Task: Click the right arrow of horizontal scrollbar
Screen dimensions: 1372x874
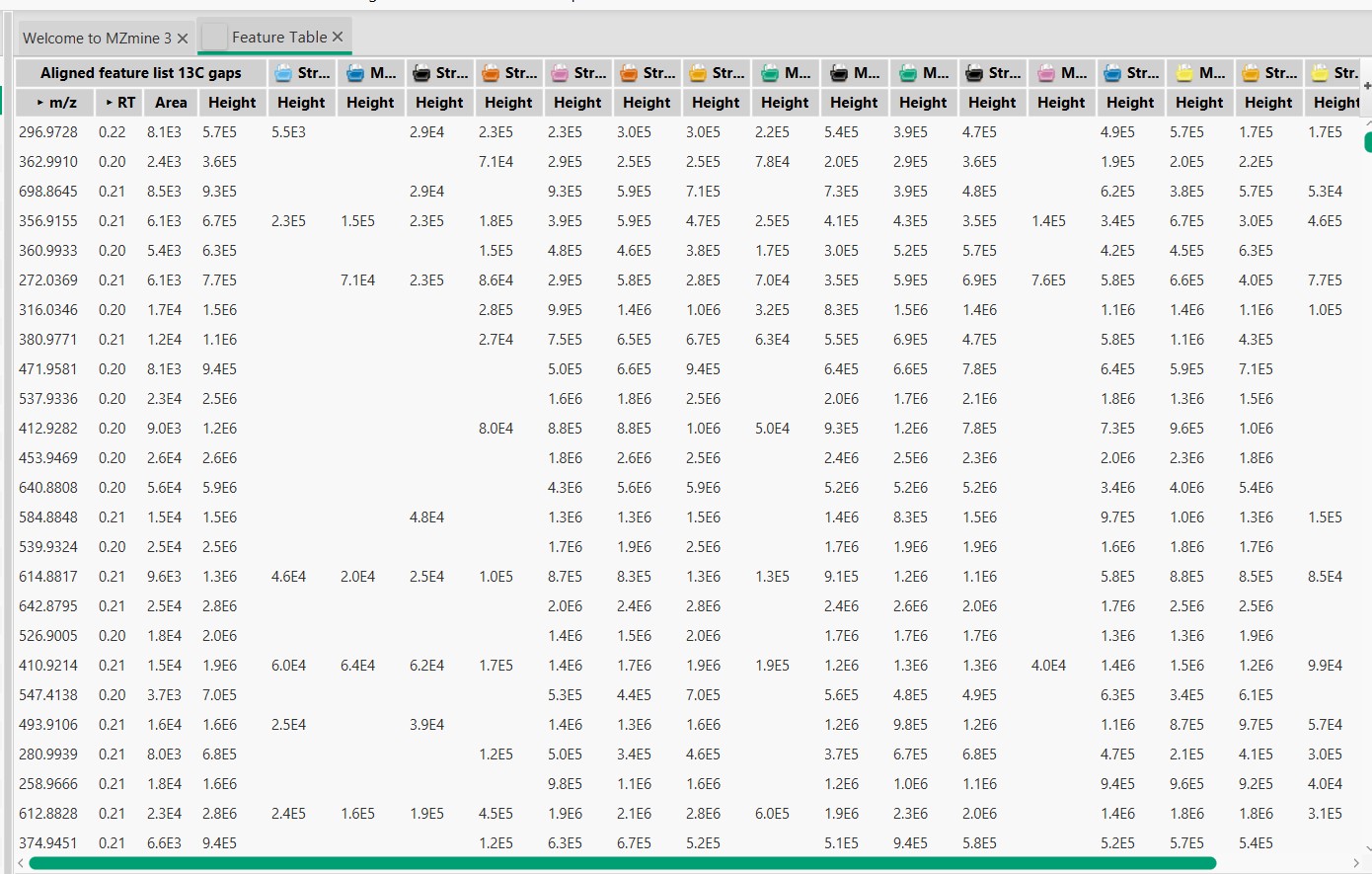Action: click(1357, 863)
